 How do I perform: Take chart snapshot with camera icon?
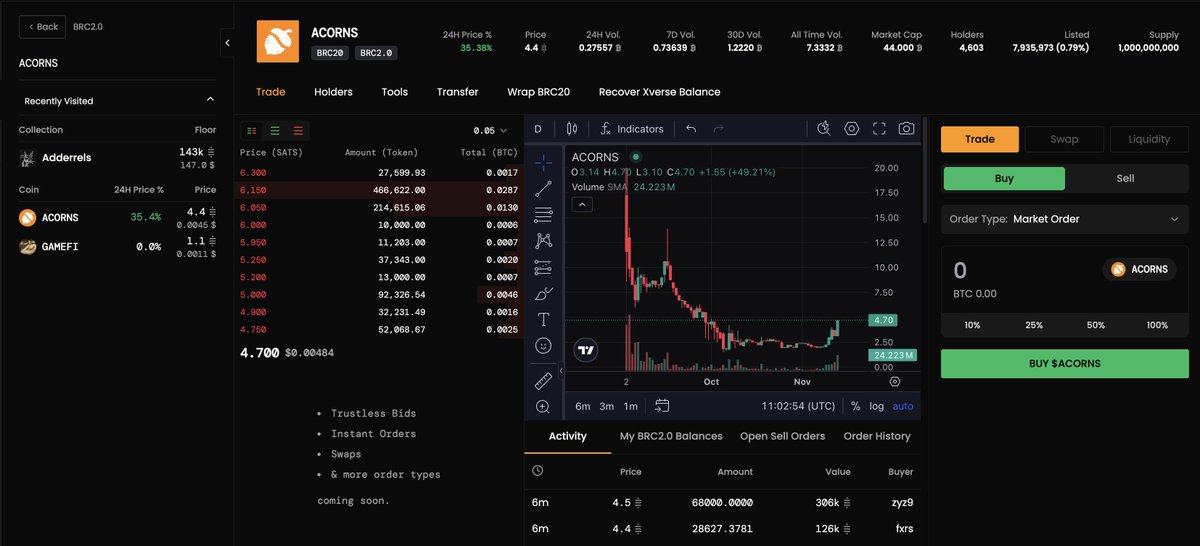click(906, 129)
